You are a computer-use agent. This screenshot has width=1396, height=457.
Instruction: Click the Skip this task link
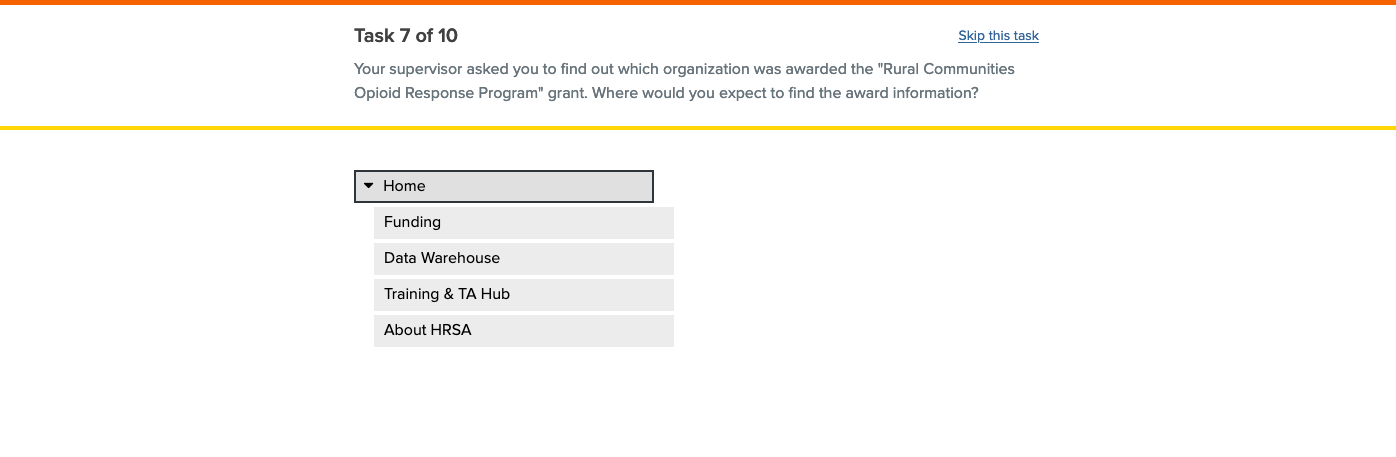coord(998,36)
